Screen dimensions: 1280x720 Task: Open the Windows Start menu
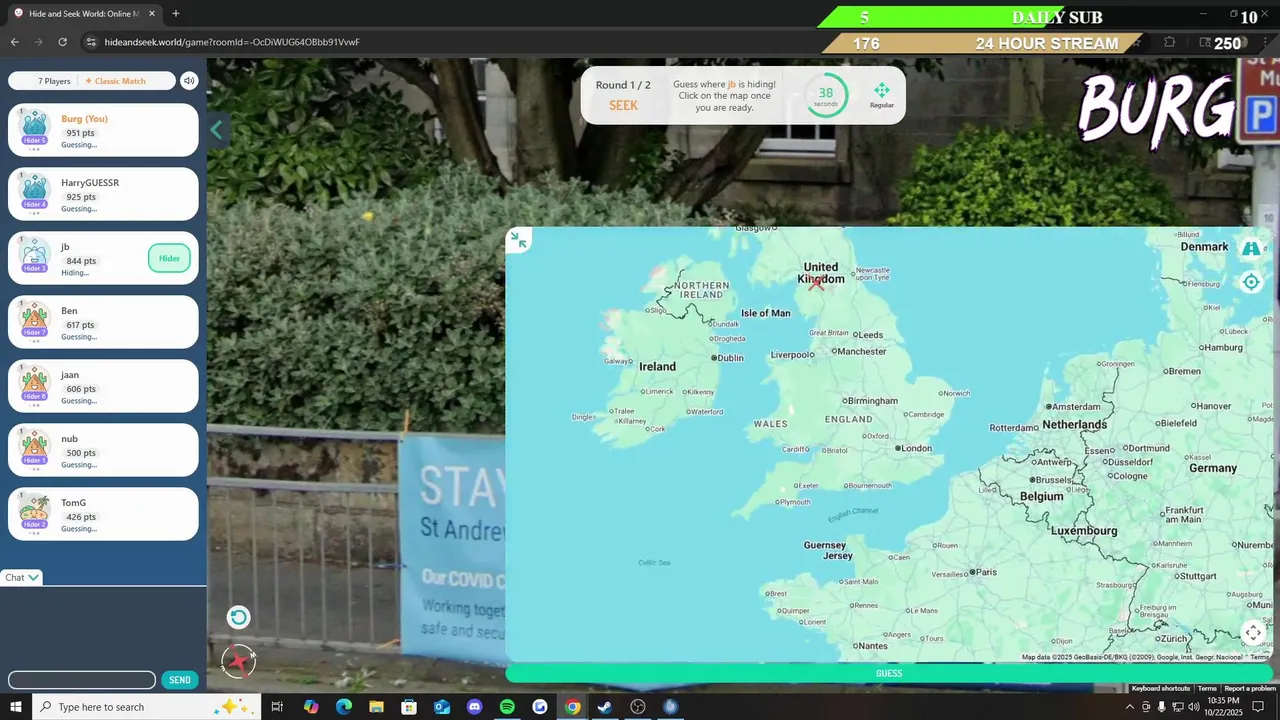pyautogui.click(x=15, y=707)
